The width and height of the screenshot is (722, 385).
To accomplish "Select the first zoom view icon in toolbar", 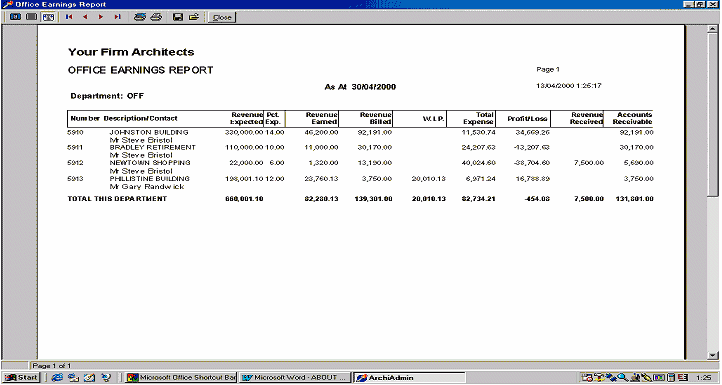I will click(16, 17).
